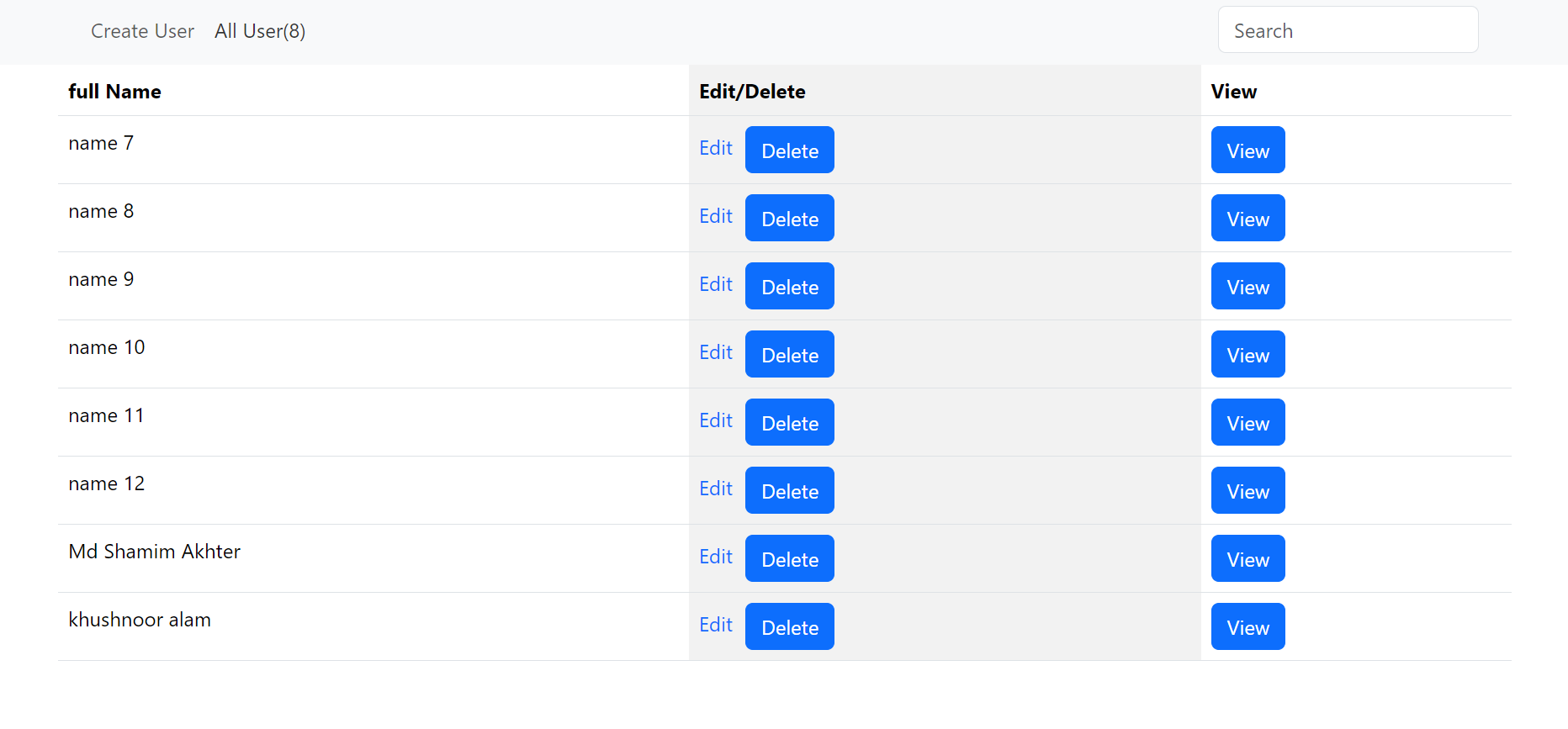The height and width of the screenshot is (729, 1568).
Task: Delete the khushnoor alam user
Action: click(789, 627)
